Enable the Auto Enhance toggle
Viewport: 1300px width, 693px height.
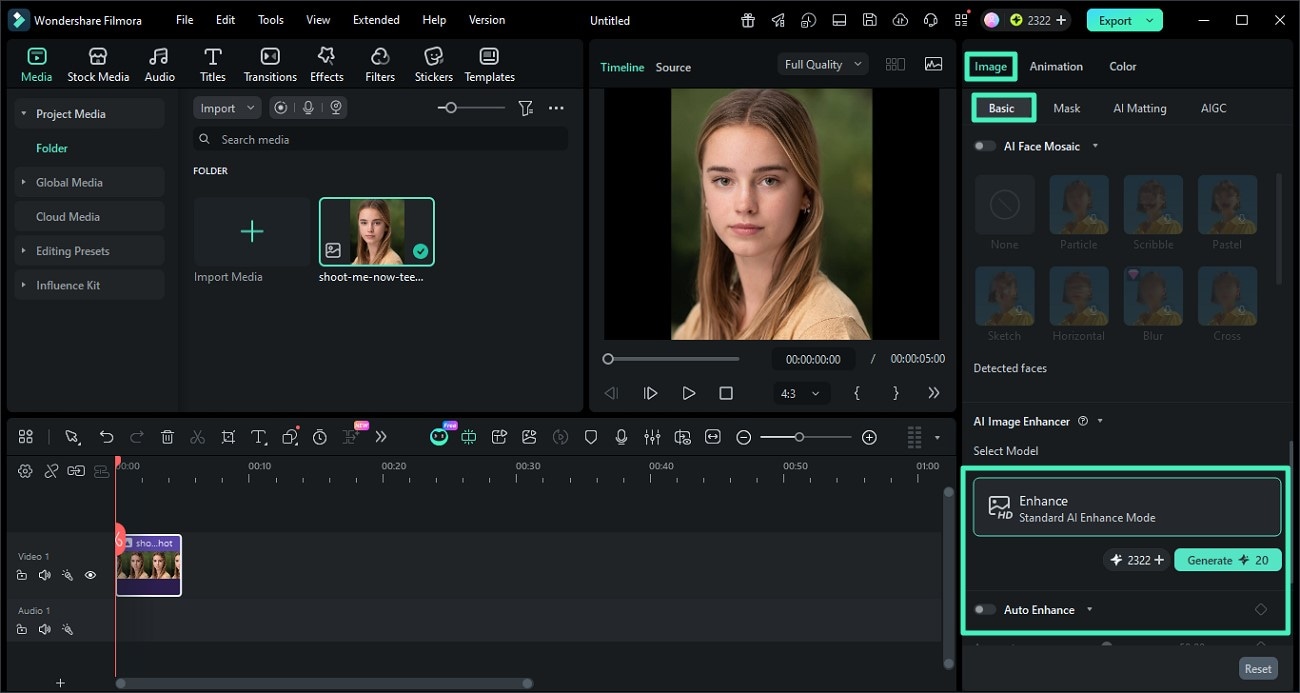click(984, 609)
